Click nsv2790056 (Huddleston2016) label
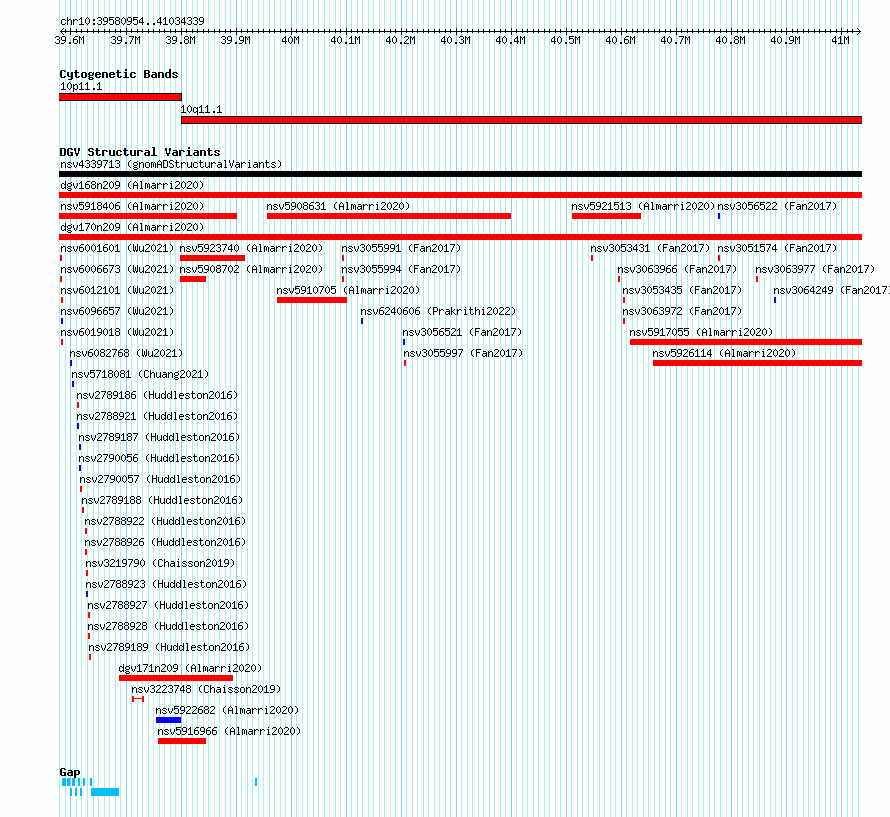The height and width of the screenshot is (817, 890). (x=159, y=458)
